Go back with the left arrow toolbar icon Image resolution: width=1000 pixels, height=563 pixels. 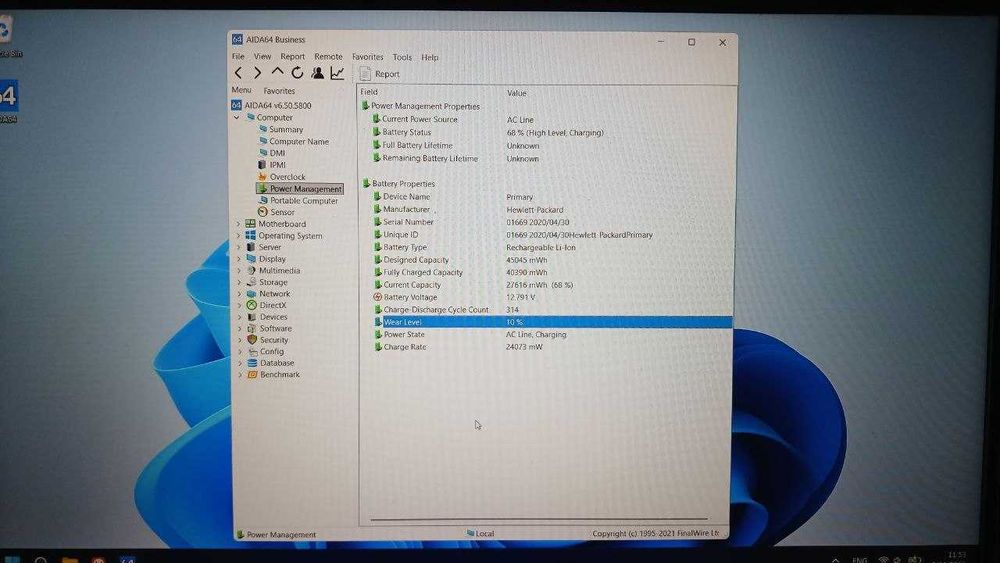point(239,73)
